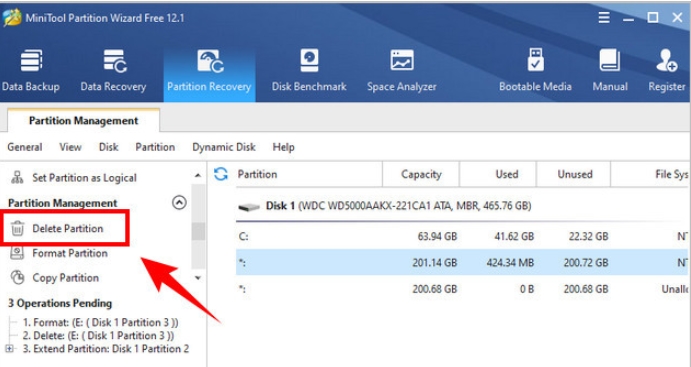Screen dimensions: 691x367
Task: Select the 201.14 GB partition row
Action: coord(462,263)
